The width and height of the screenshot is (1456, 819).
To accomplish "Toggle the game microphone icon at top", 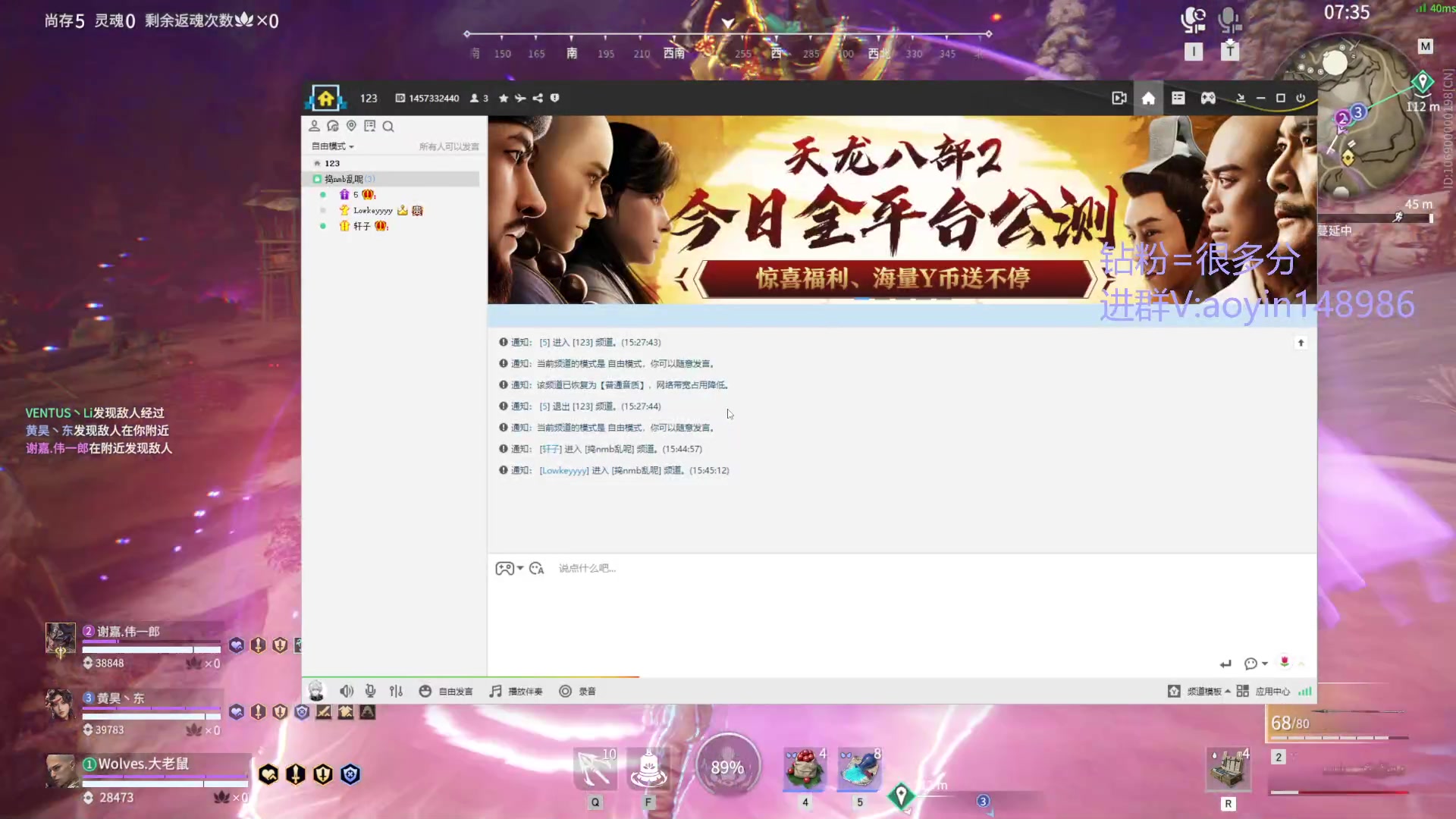I will point(1229,20).
